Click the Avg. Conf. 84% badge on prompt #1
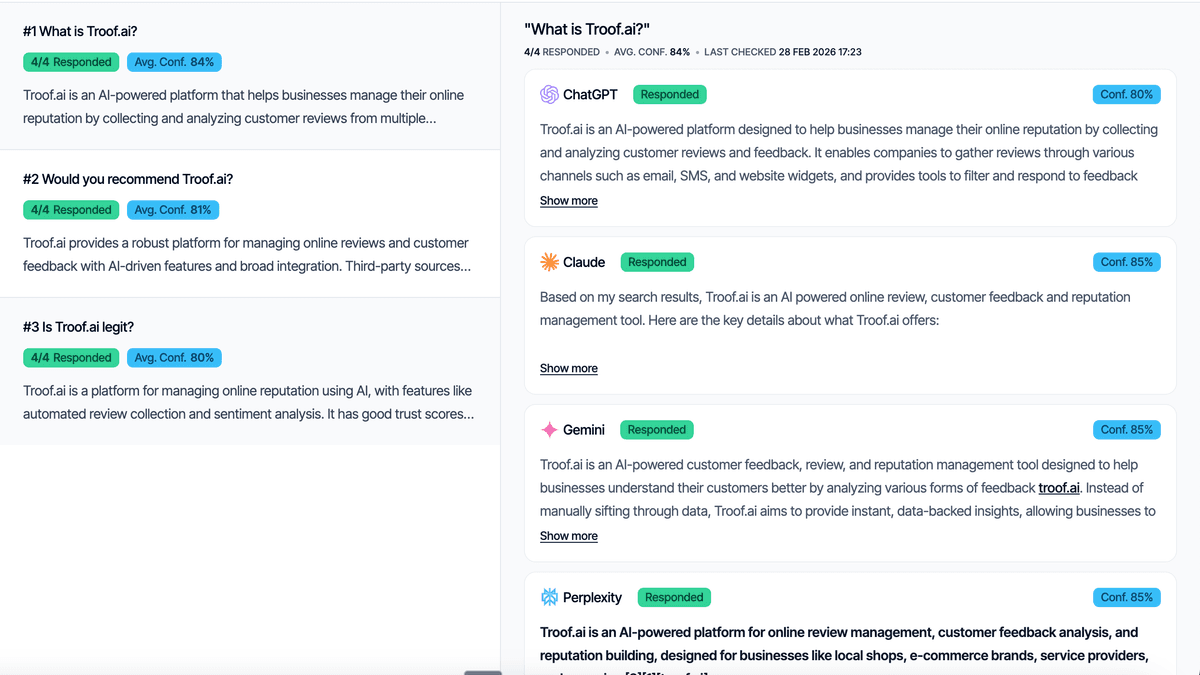Screen dimensions: 1200x675 (x=174, y=61)
